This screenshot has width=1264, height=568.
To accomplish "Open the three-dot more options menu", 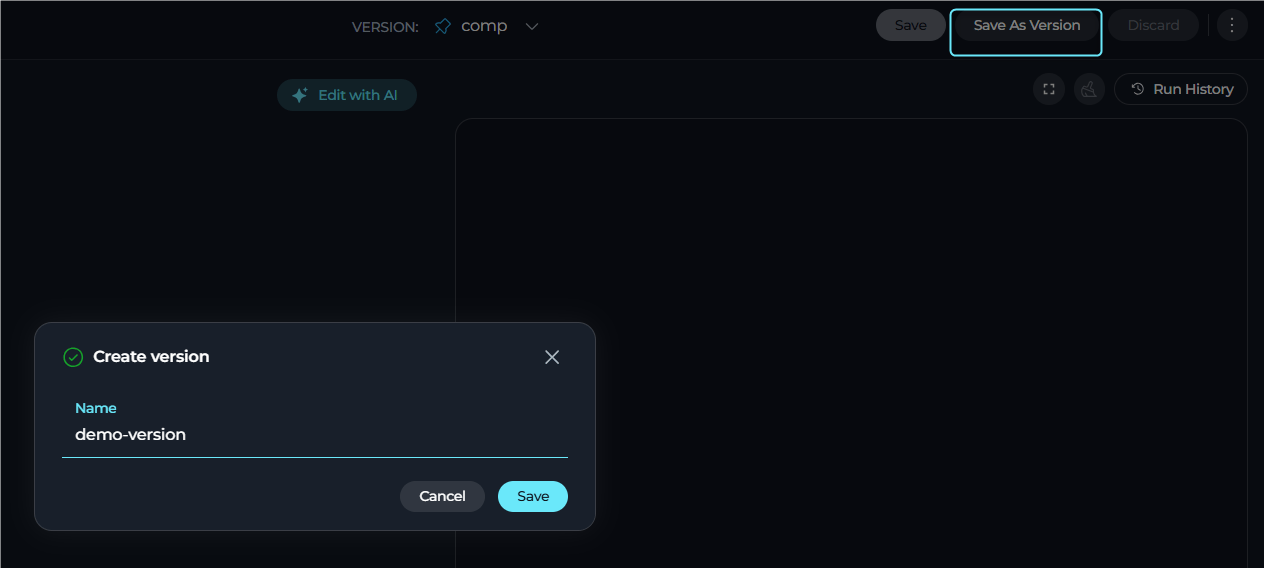I will pyautogui.click(x=1232, y=25).
